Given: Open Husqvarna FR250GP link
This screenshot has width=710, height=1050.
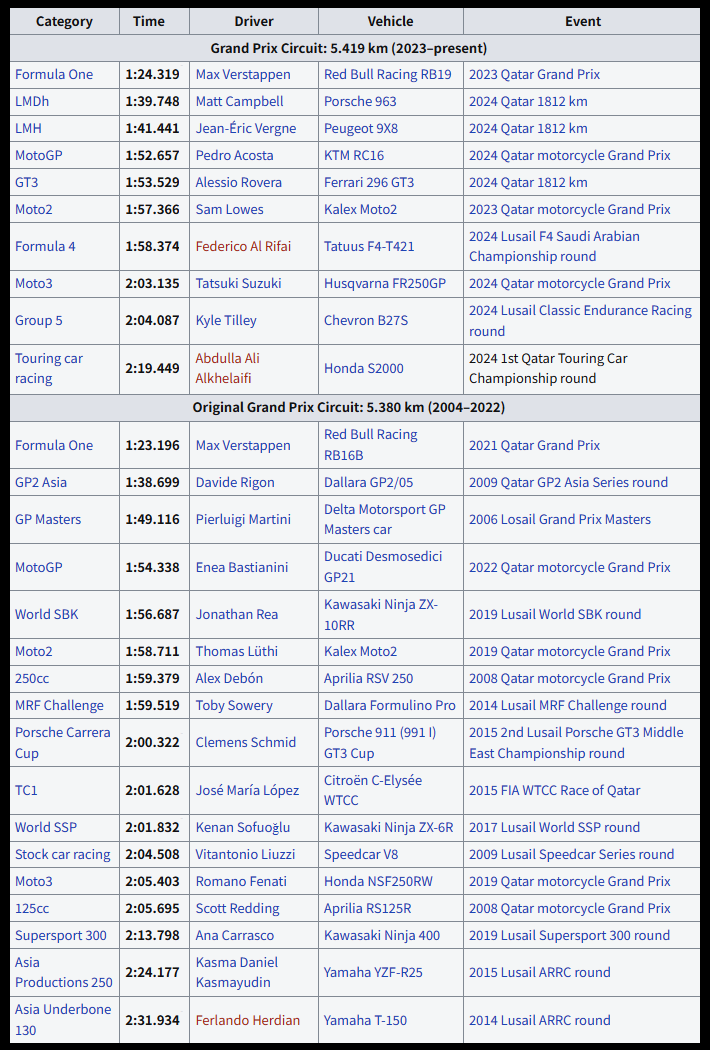Looking at the screenshot, I should click(385, 283).
